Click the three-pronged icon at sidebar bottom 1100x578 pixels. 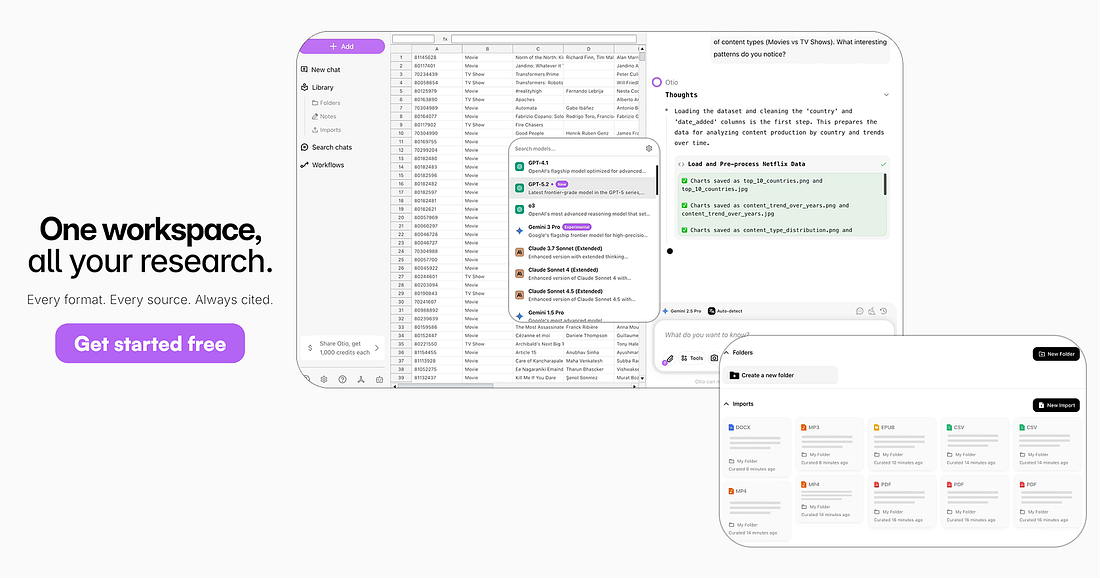pyautogui.click(x=361, y=379)
